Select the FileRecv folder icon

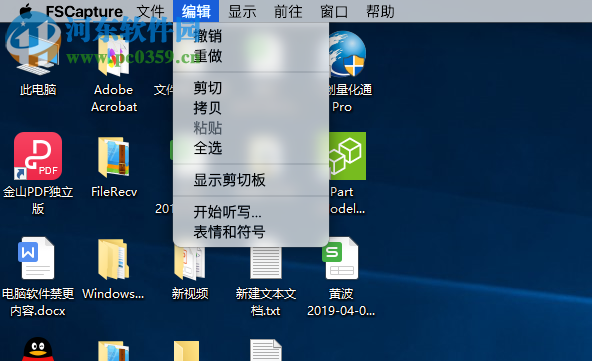point(114,157)
